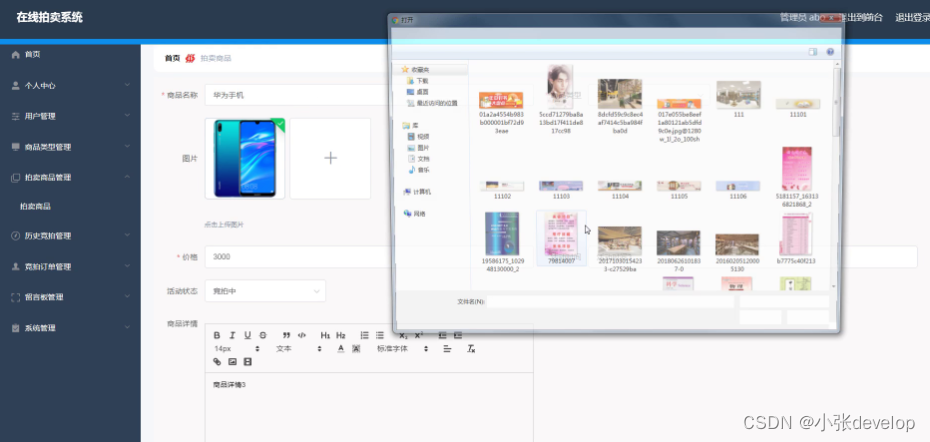Select the file named 79814007
This screenshot has width=930, height=442.
(561, 238)
